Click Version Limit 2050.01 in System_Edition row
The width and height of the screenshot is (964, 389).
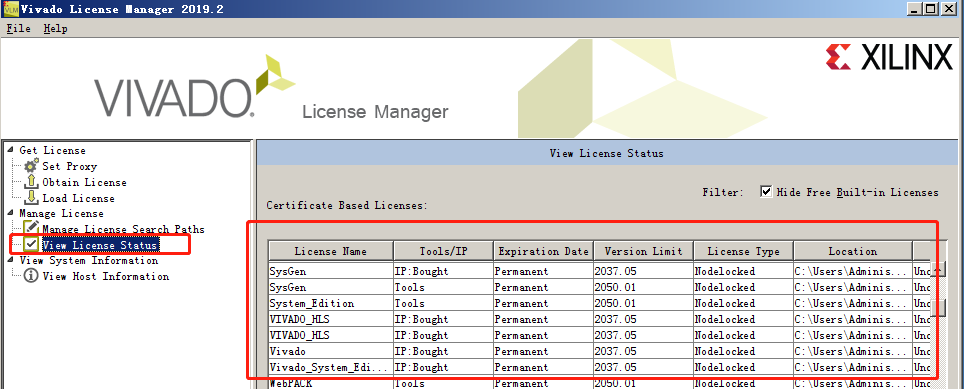pyautogui.click(x=643, y=303)
